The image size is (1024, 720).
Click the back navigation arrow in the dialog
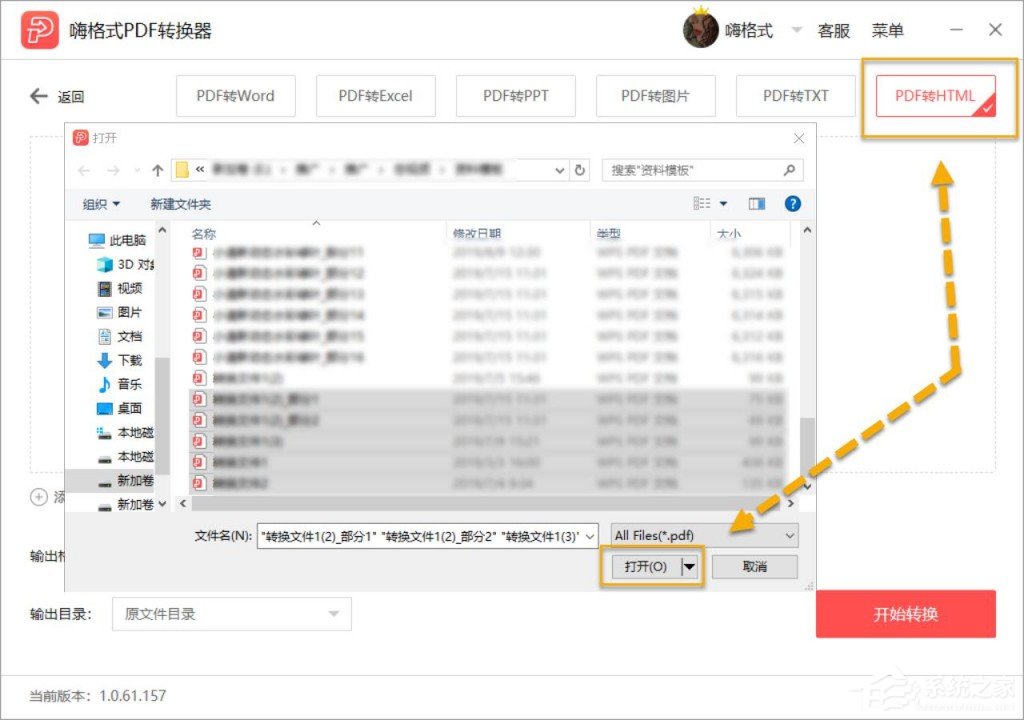point(84,170)
